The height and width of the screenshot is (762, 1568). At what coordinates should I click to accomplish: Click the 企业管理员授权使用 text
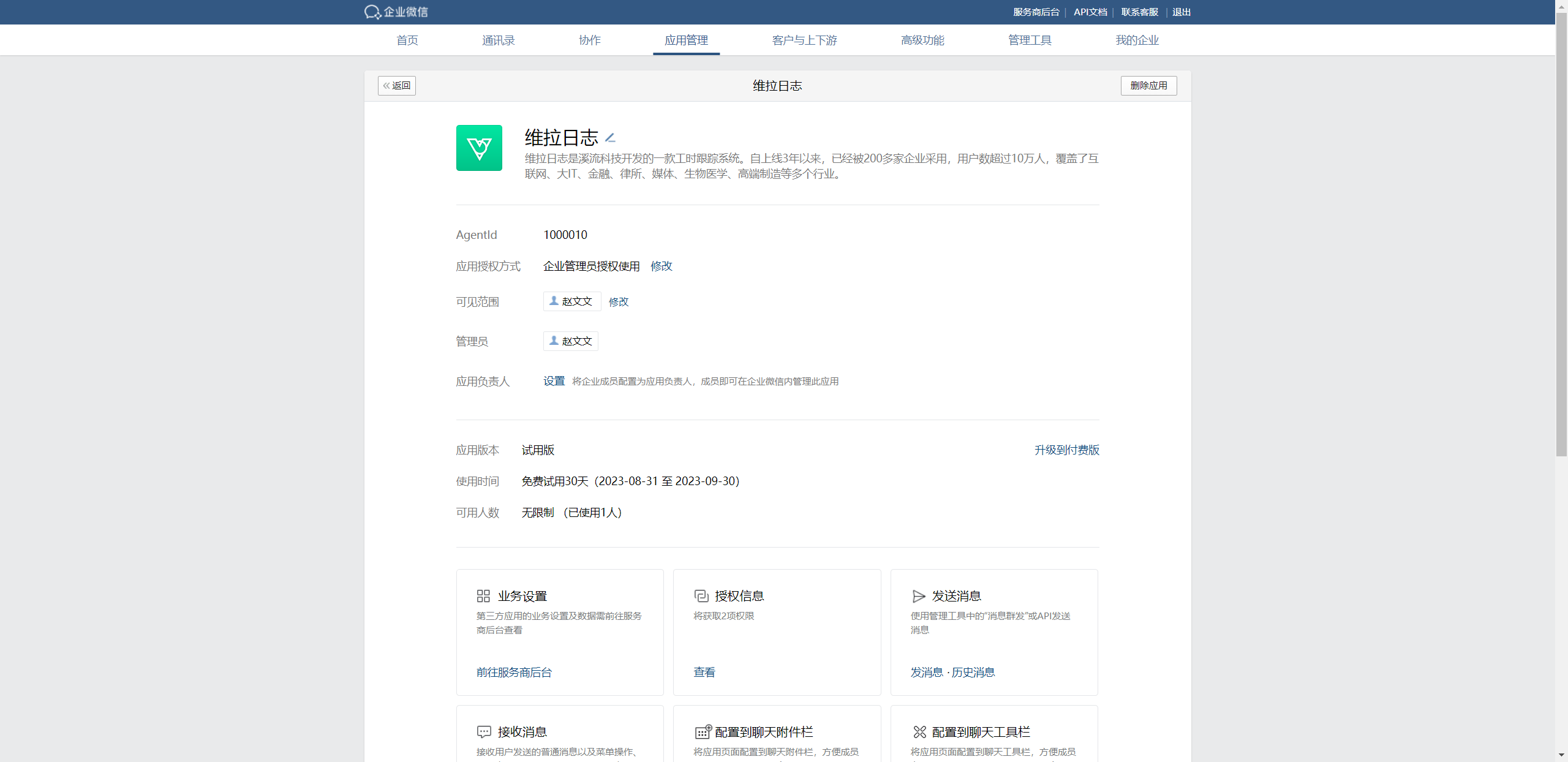coord(592,266)
